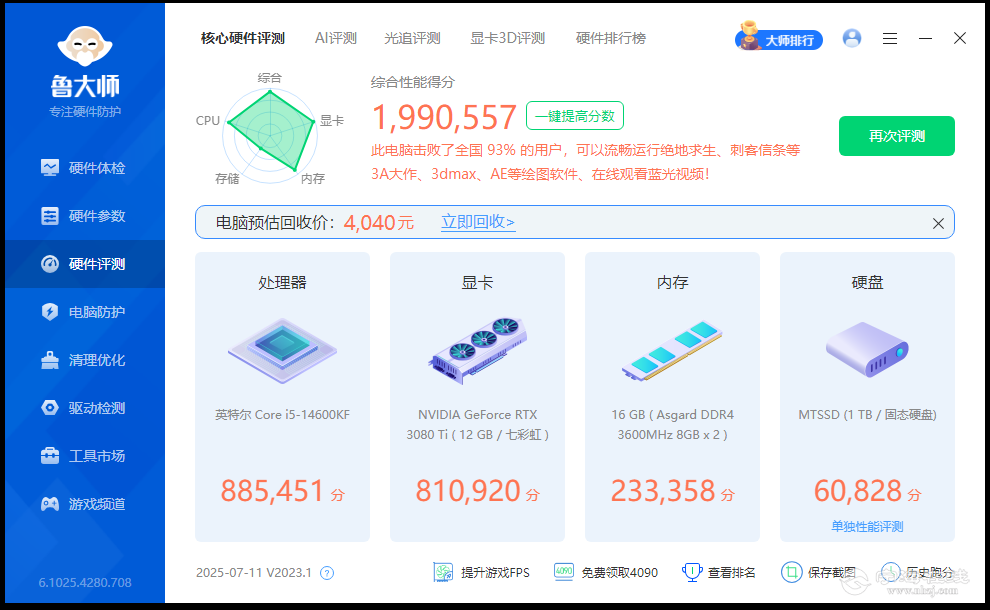Viewport: 990px width, 610px height.
Task: Click the 查看排名 trophy icon
Action: tap(692, 572)
